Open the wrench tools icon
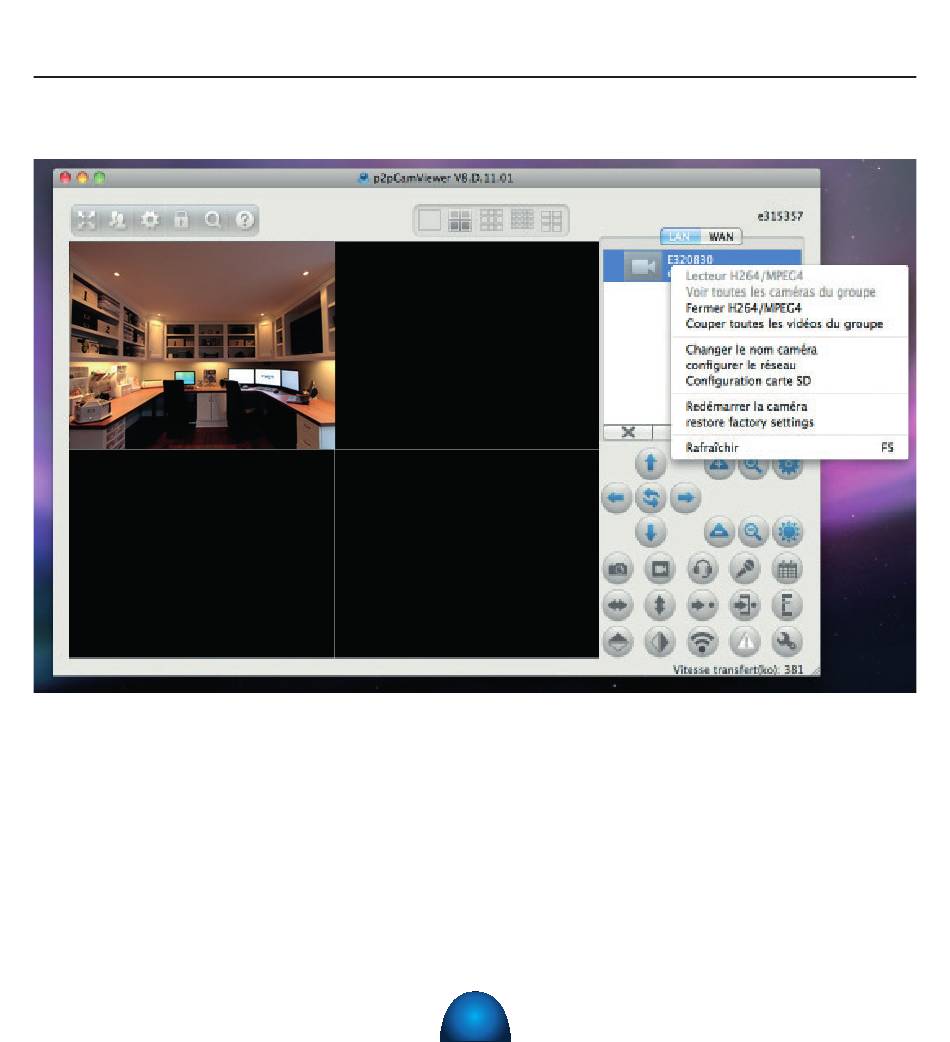This screenshot has width=950, height=1042. coord(787,642)
